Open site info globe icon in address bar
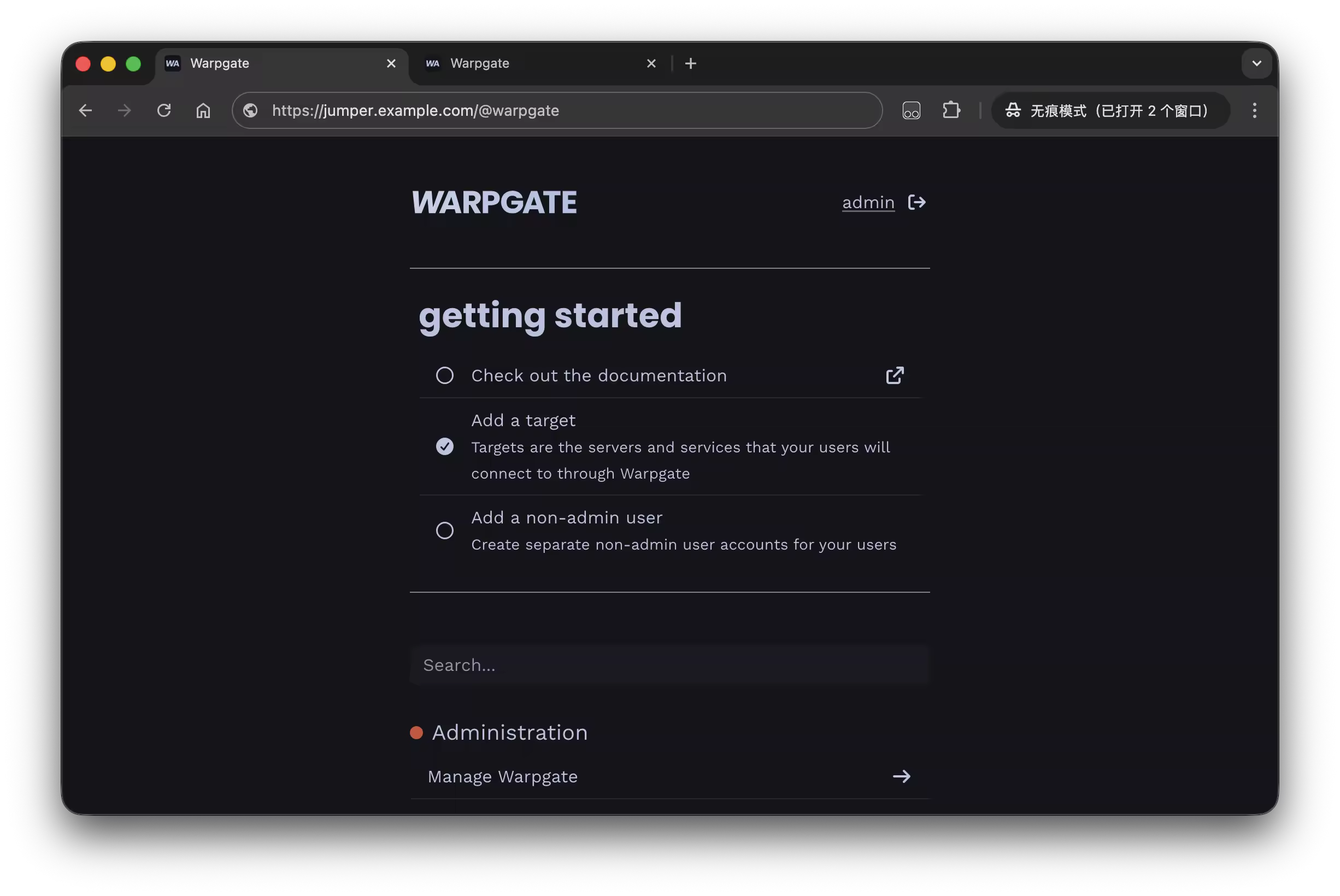 pos(250,110)
